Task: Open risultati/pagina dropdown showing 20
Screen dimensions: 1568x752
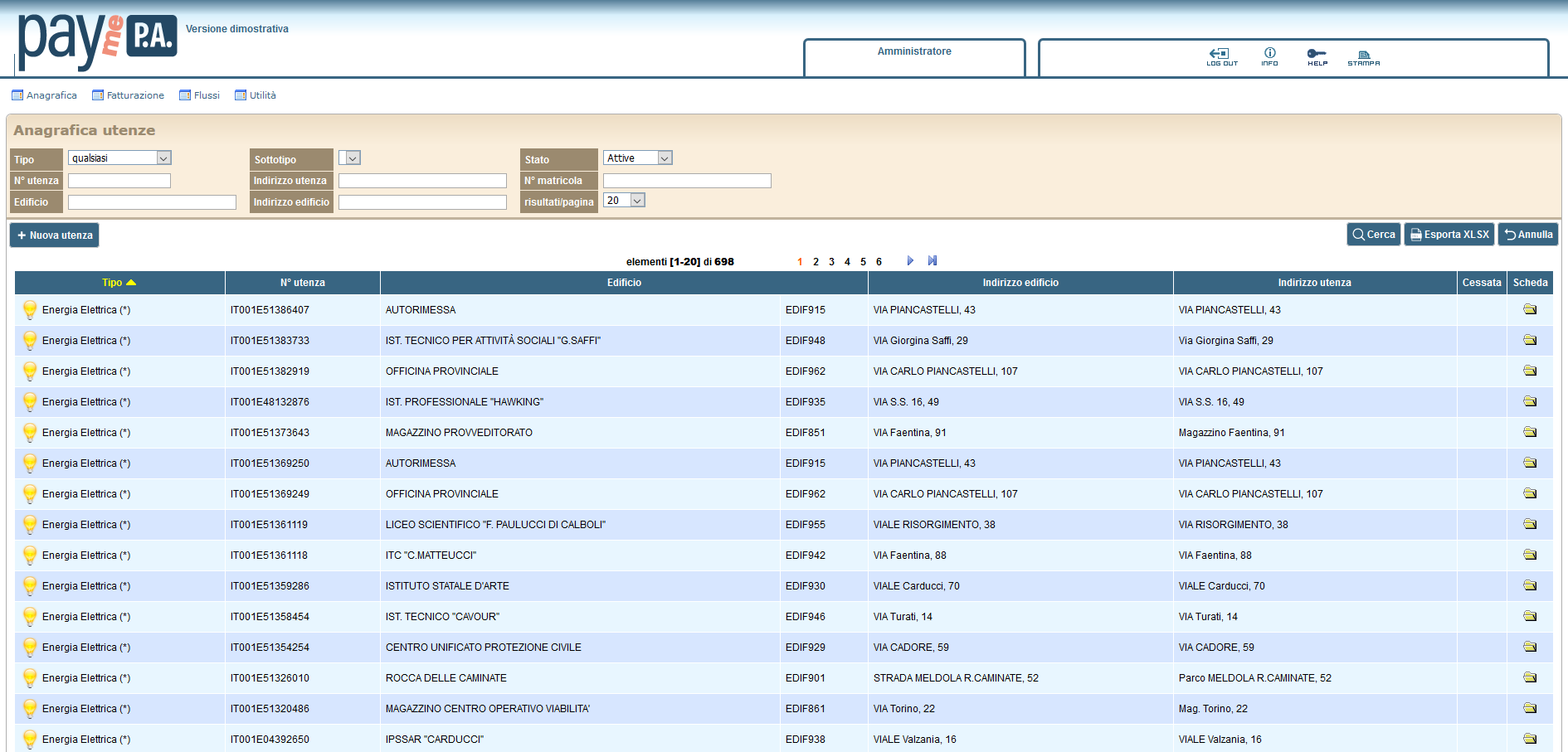Action: coord(624,200)
